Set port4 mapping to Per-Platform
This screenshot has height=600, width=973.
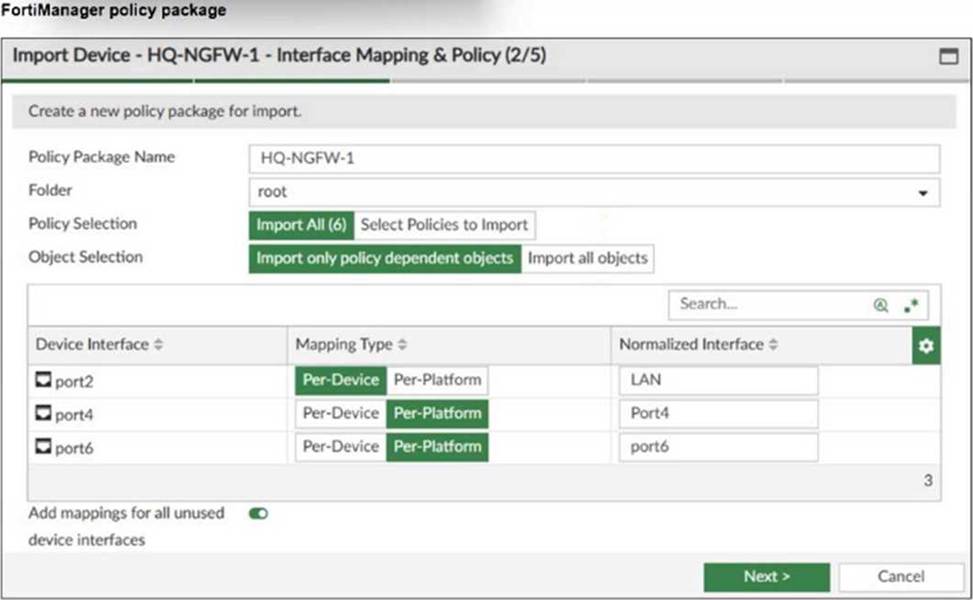[437, 413]
